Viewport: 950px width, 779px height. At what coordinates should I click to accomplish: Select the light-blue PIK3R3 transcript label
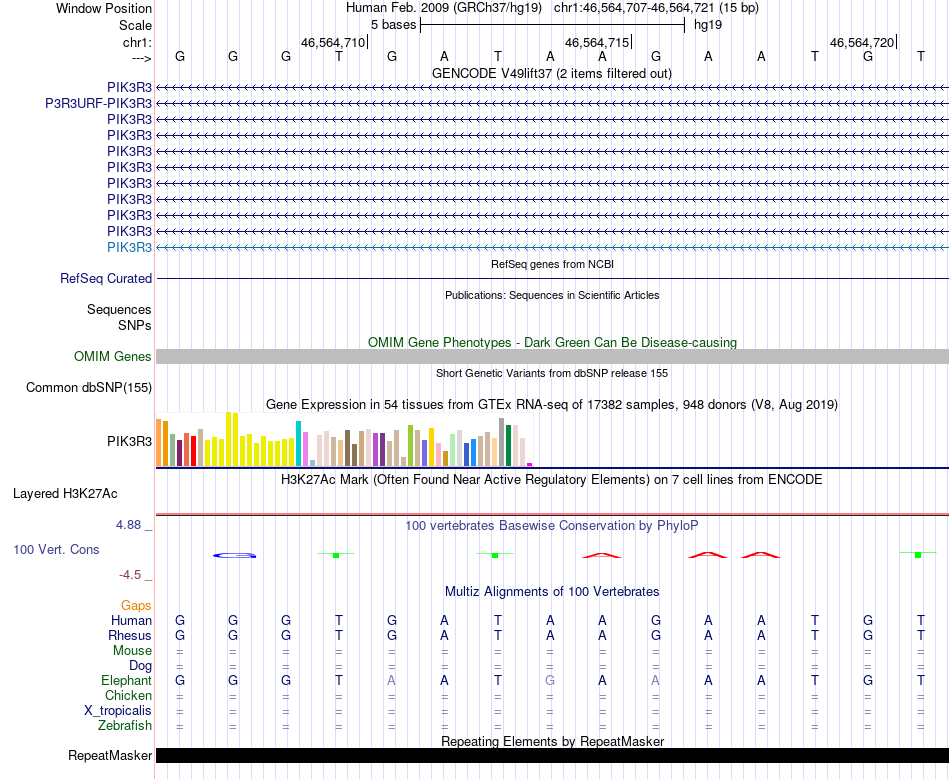[x=130, y=247]
